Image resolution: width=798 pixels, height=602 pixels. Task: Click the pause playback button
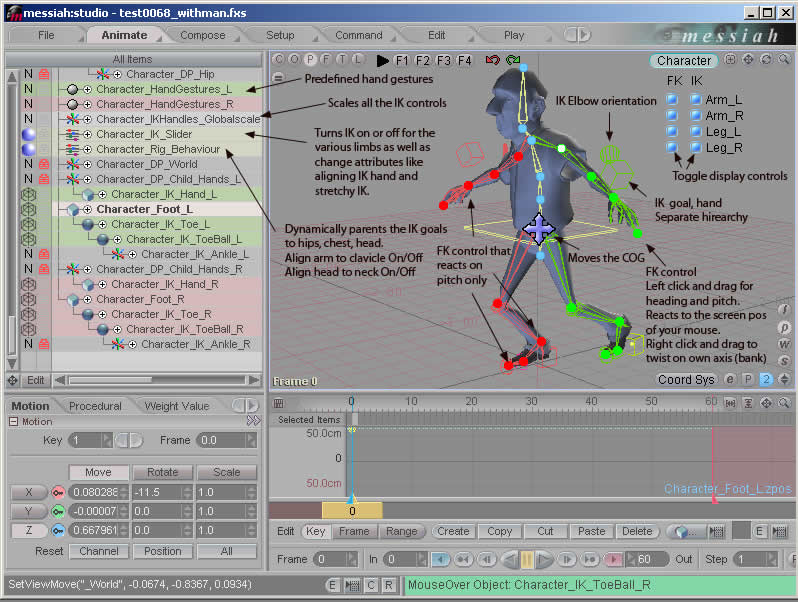point(527,560)
